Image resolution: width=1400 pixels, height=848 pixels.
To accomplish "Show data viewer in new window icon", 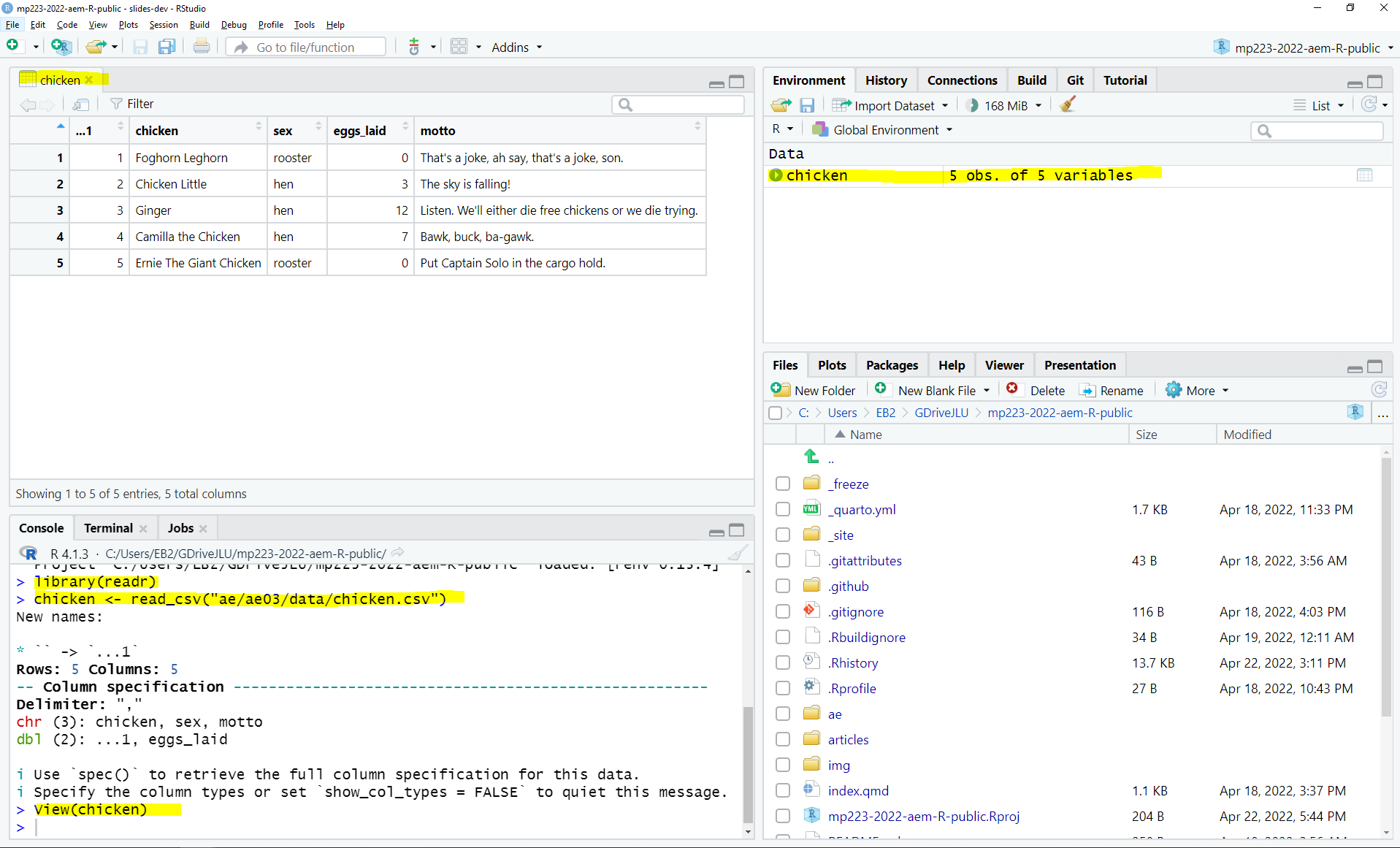I will coord(81,104).
